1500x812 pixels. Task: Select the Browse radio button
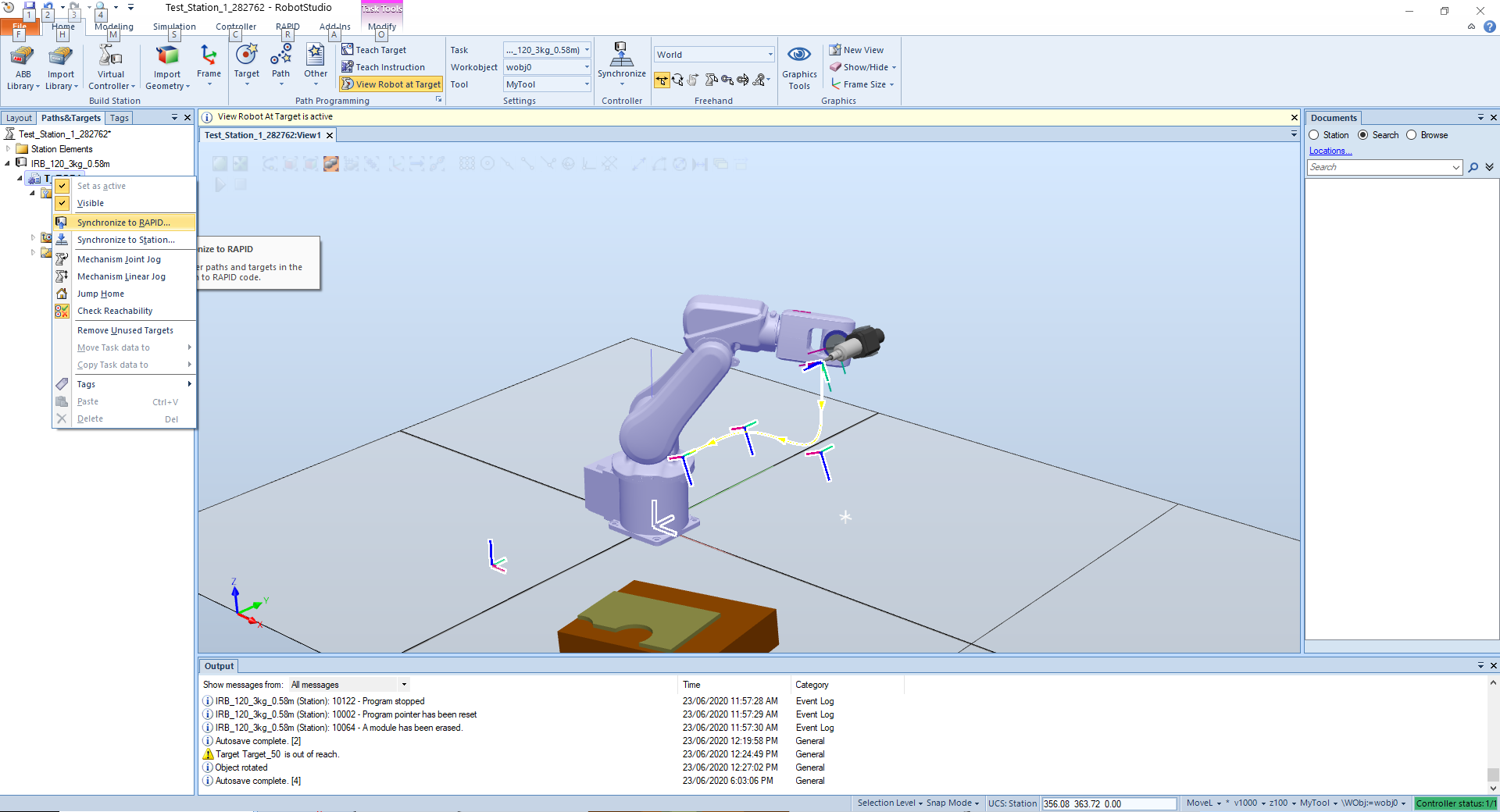point(1412,135)
